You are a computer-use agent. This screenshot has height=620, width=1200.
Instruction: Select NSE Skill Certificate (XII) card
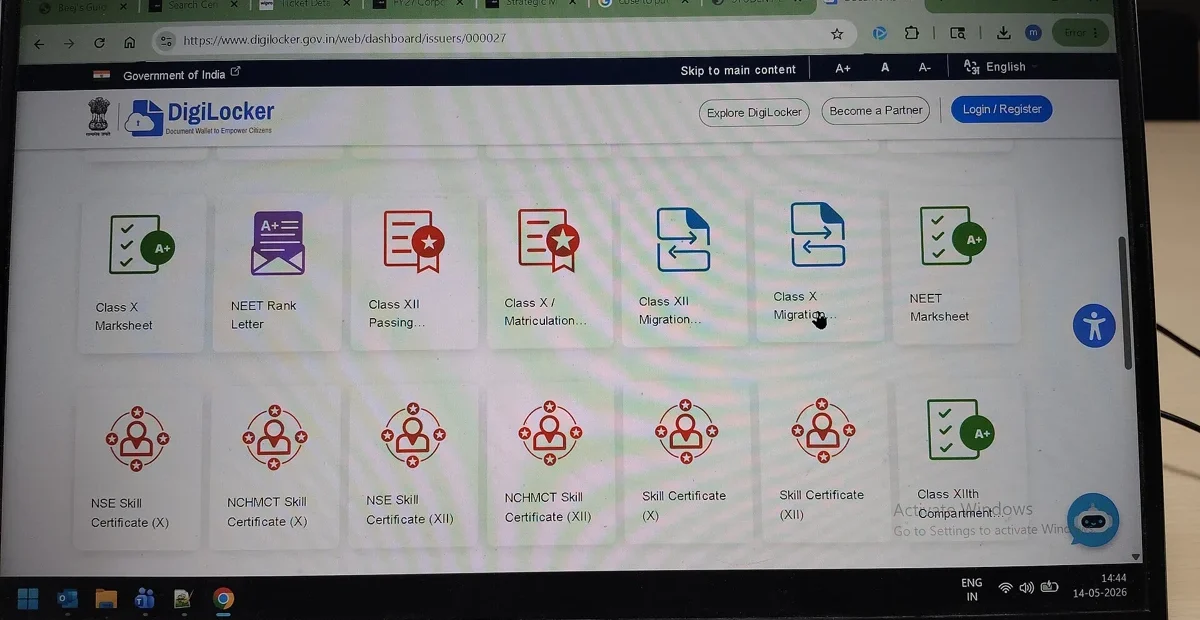click(411, 465)
